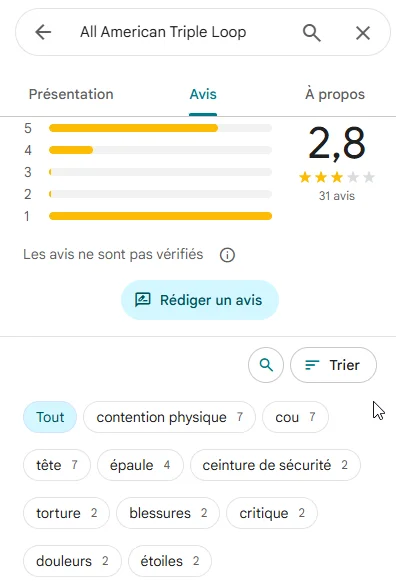
Task: Click the magnifier icon in top search bar
Action: (311, 33)
